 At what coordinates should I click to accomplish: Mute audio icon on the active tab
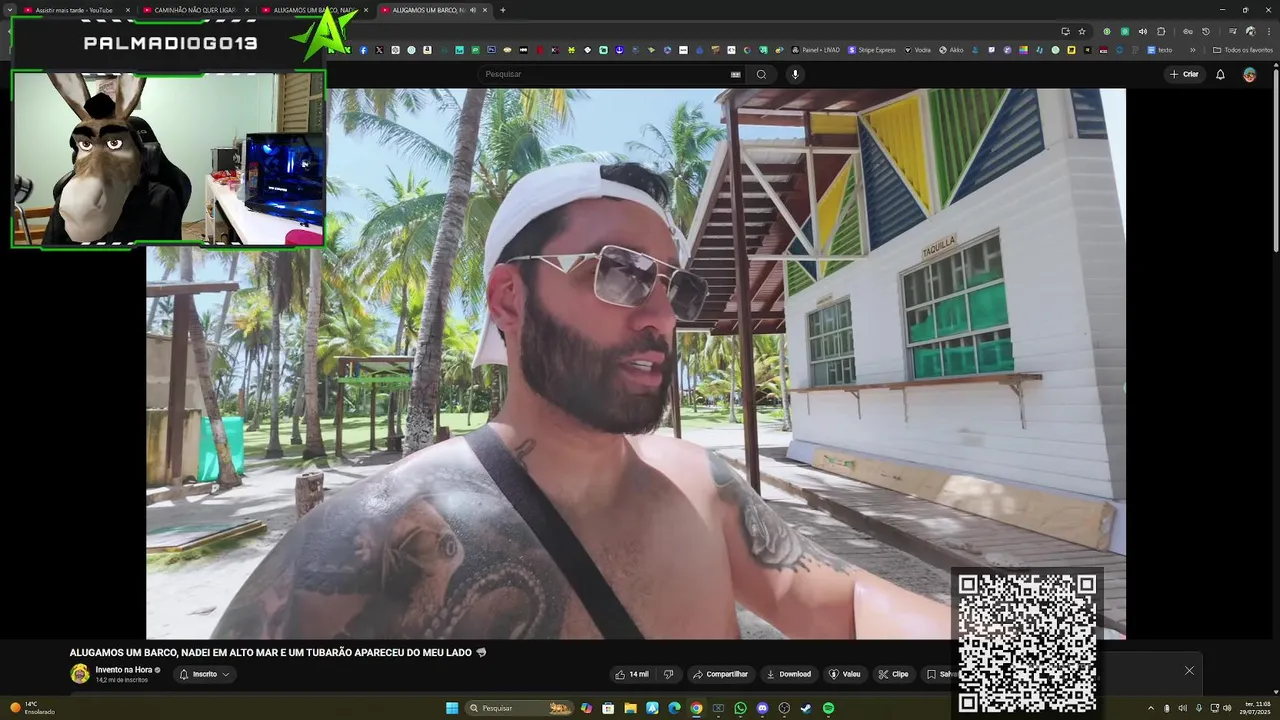click(x=473, y=10)
